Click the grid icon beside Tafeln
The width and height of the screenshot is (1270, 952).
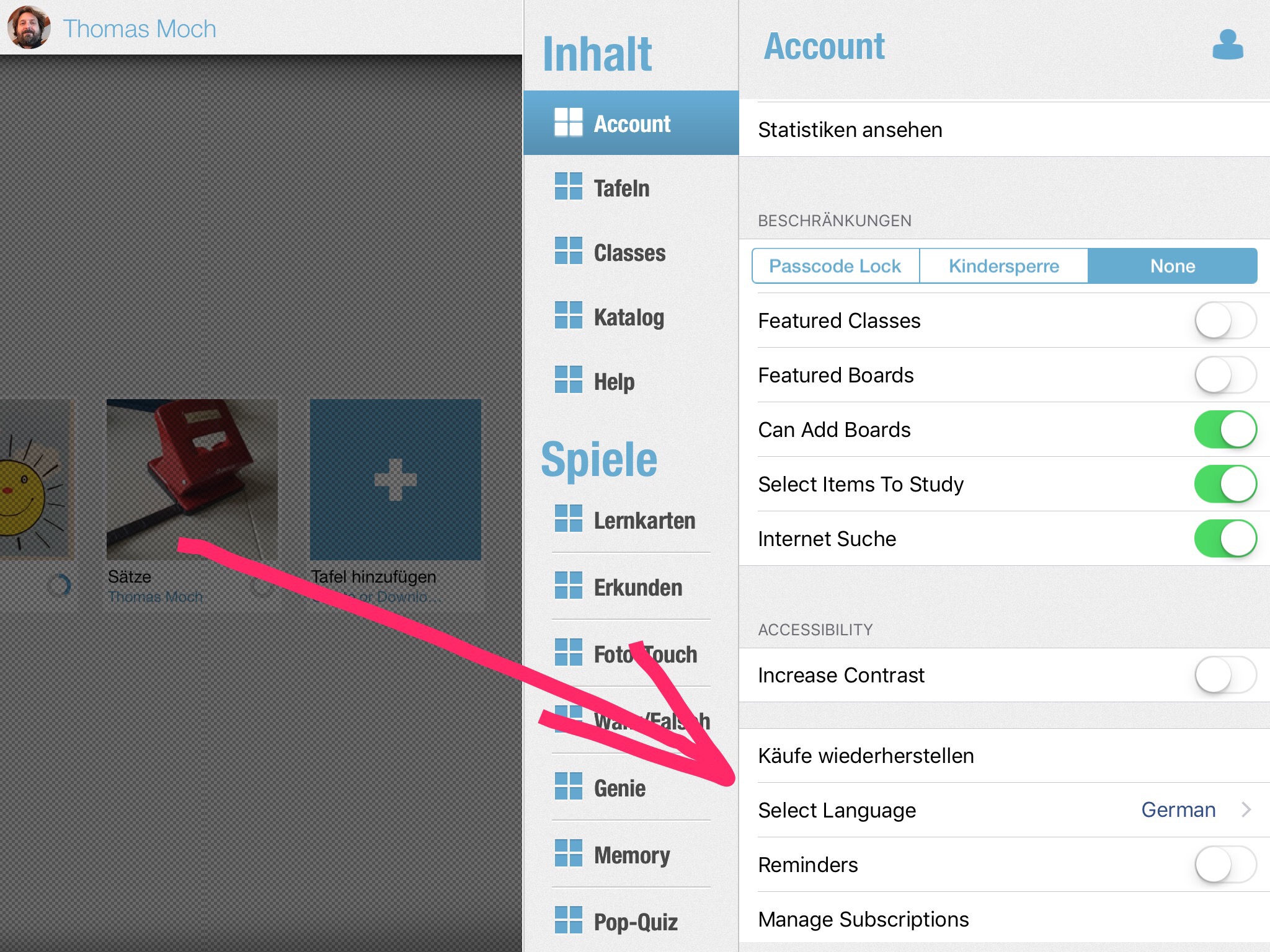[569, 186]
